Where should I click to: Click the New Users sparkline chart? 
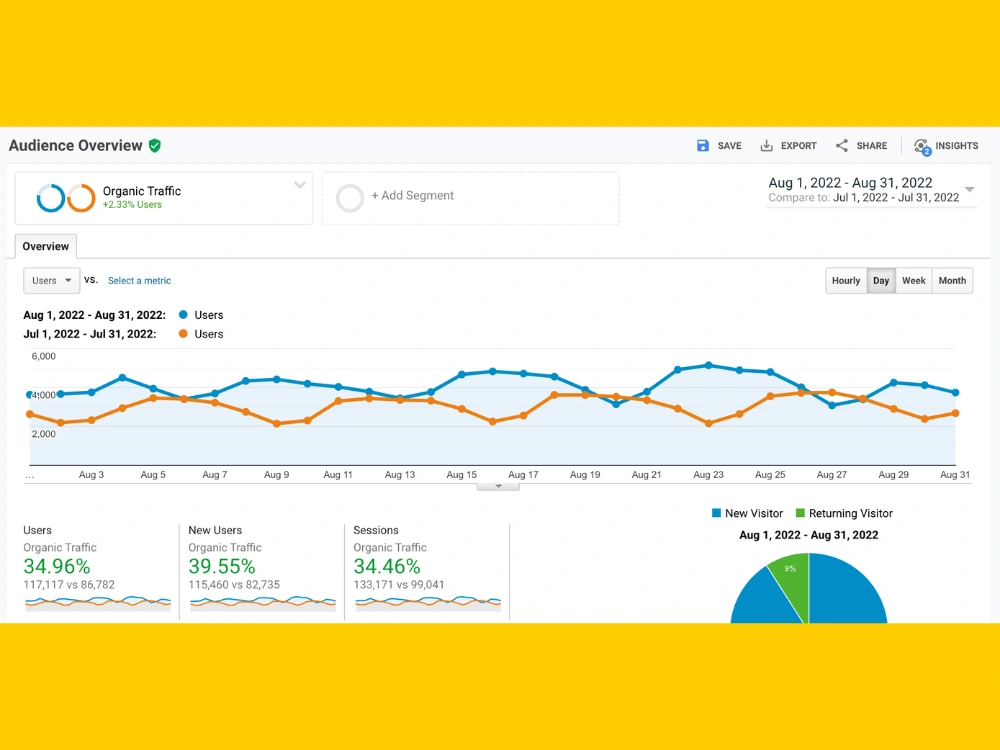coord(263,603)
